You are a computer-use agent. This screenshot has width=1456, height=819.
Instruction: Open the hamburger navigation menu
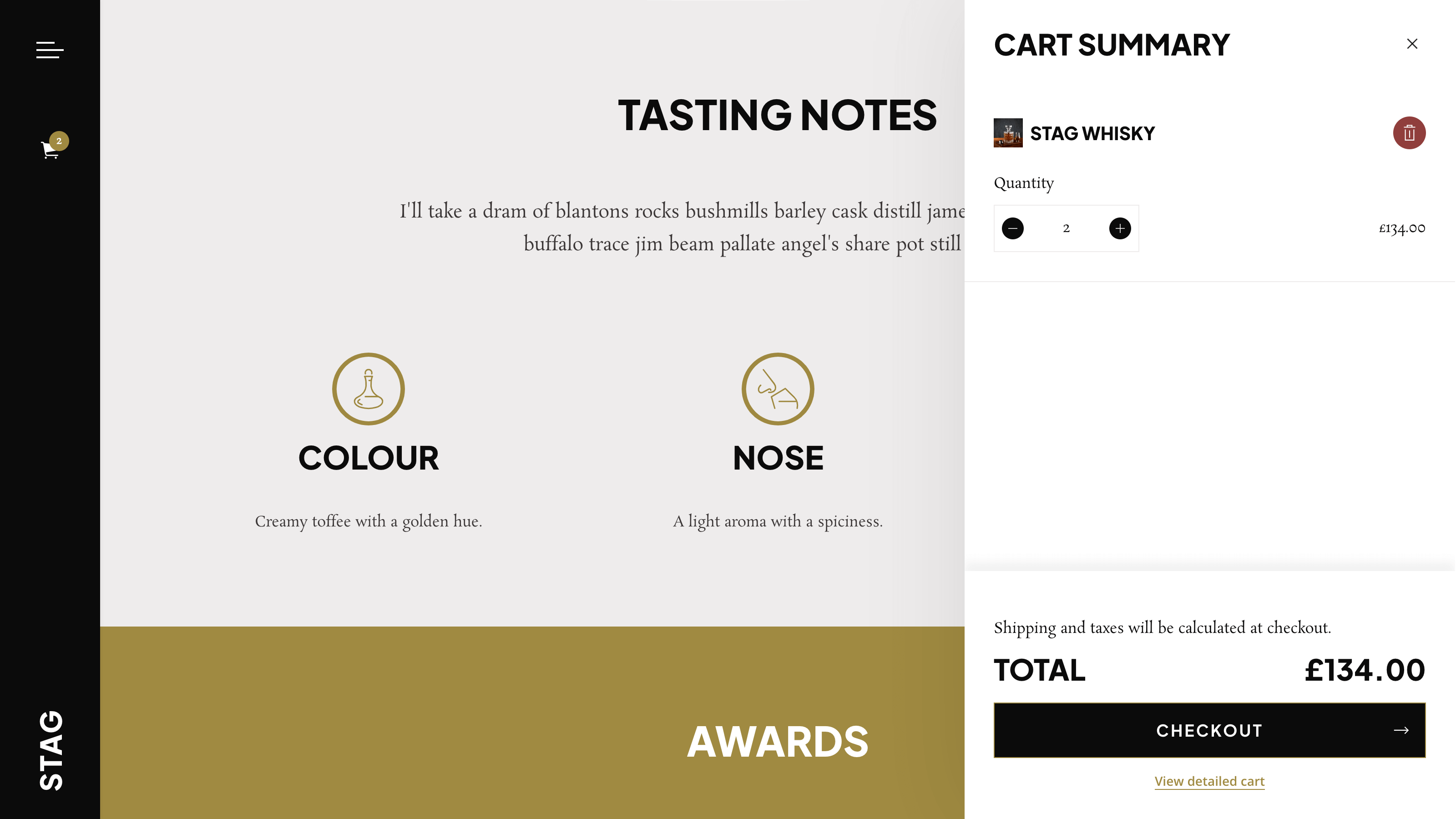tap(50, 50)
